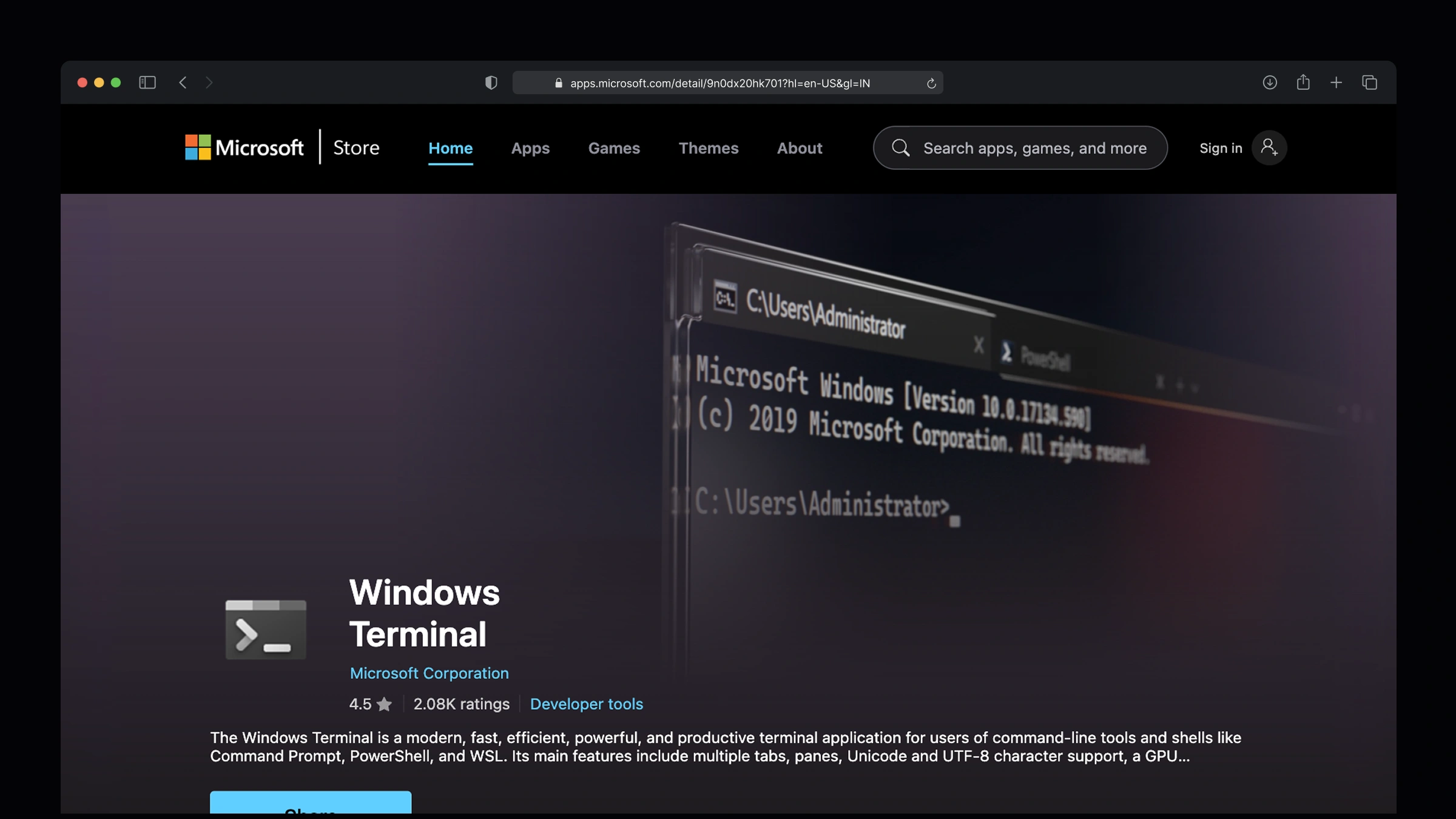Screen dimensions: 1456x819
Task: Open the Games tab
Action: click(x=614, y=148)
